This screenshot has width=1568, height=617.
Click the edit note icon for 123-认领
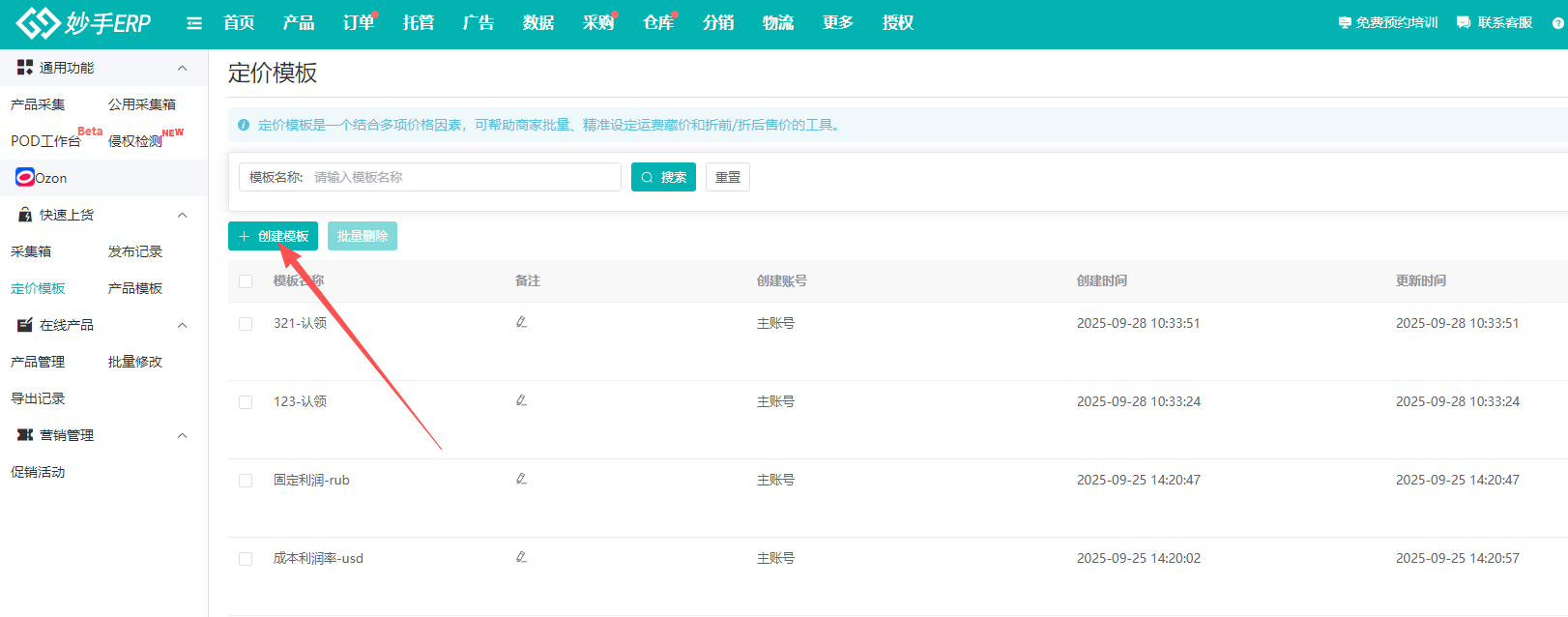coord(521,400)
